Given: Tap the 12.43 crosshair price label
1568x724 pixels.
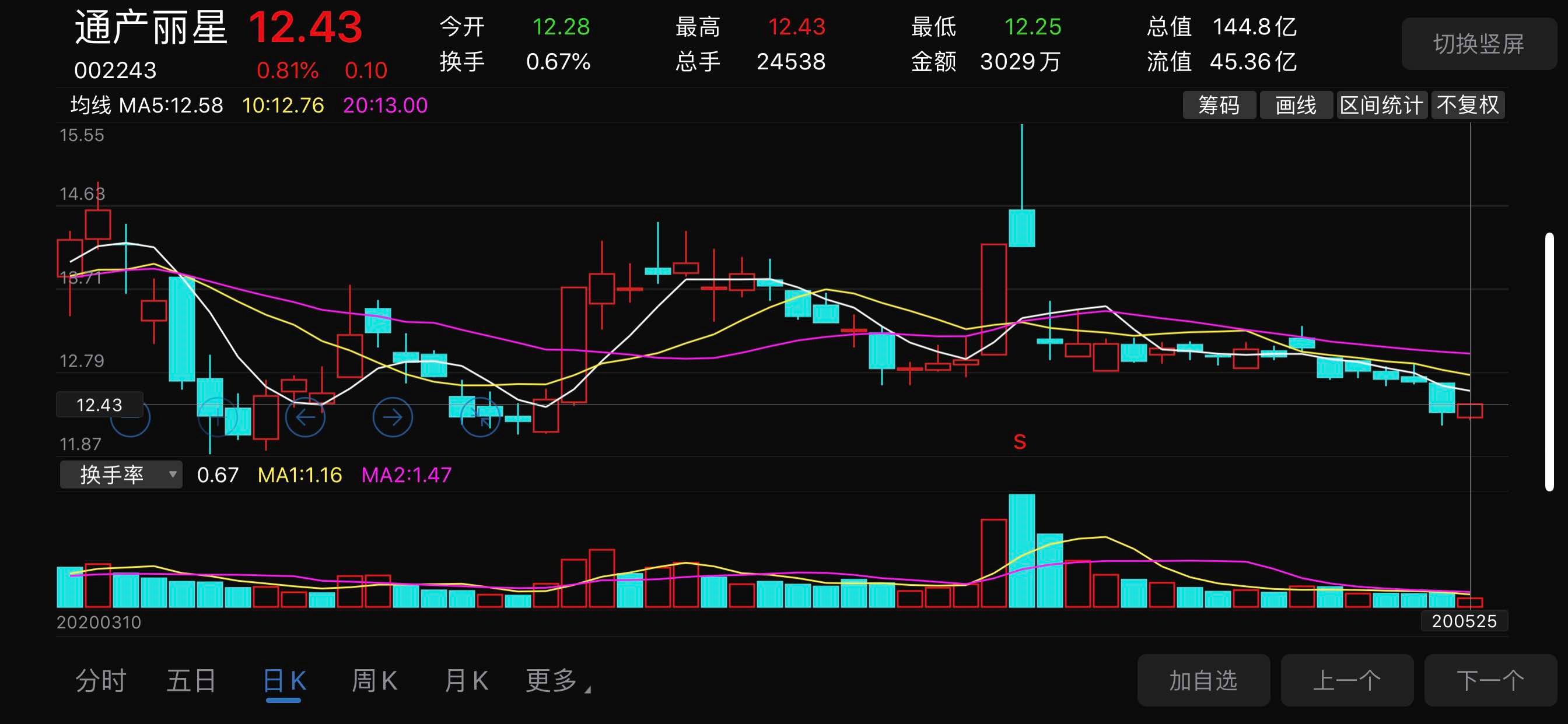Looking at the screenshot, I should [99, 405].
